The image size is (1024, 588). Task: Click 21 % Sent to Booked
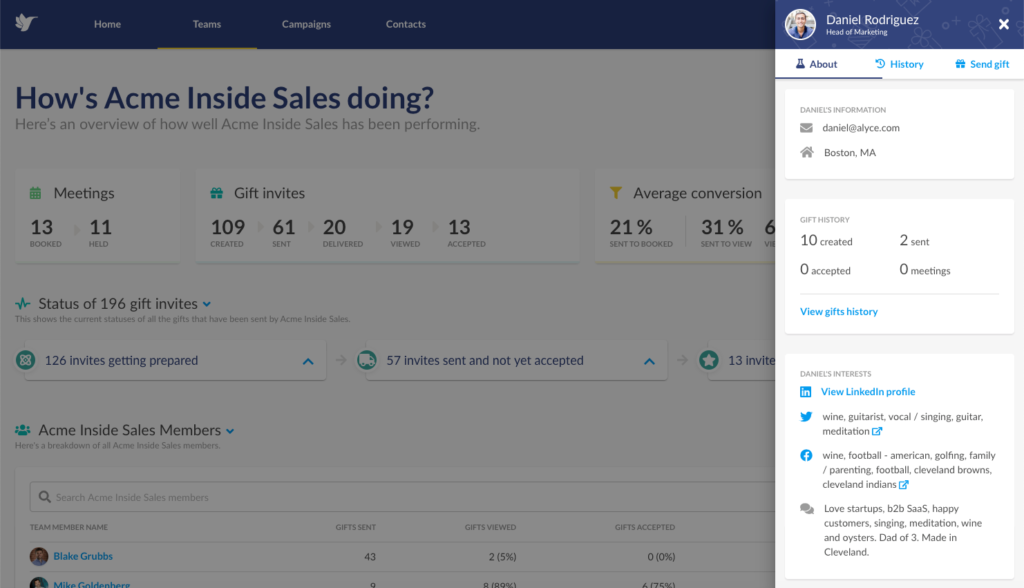631,227
